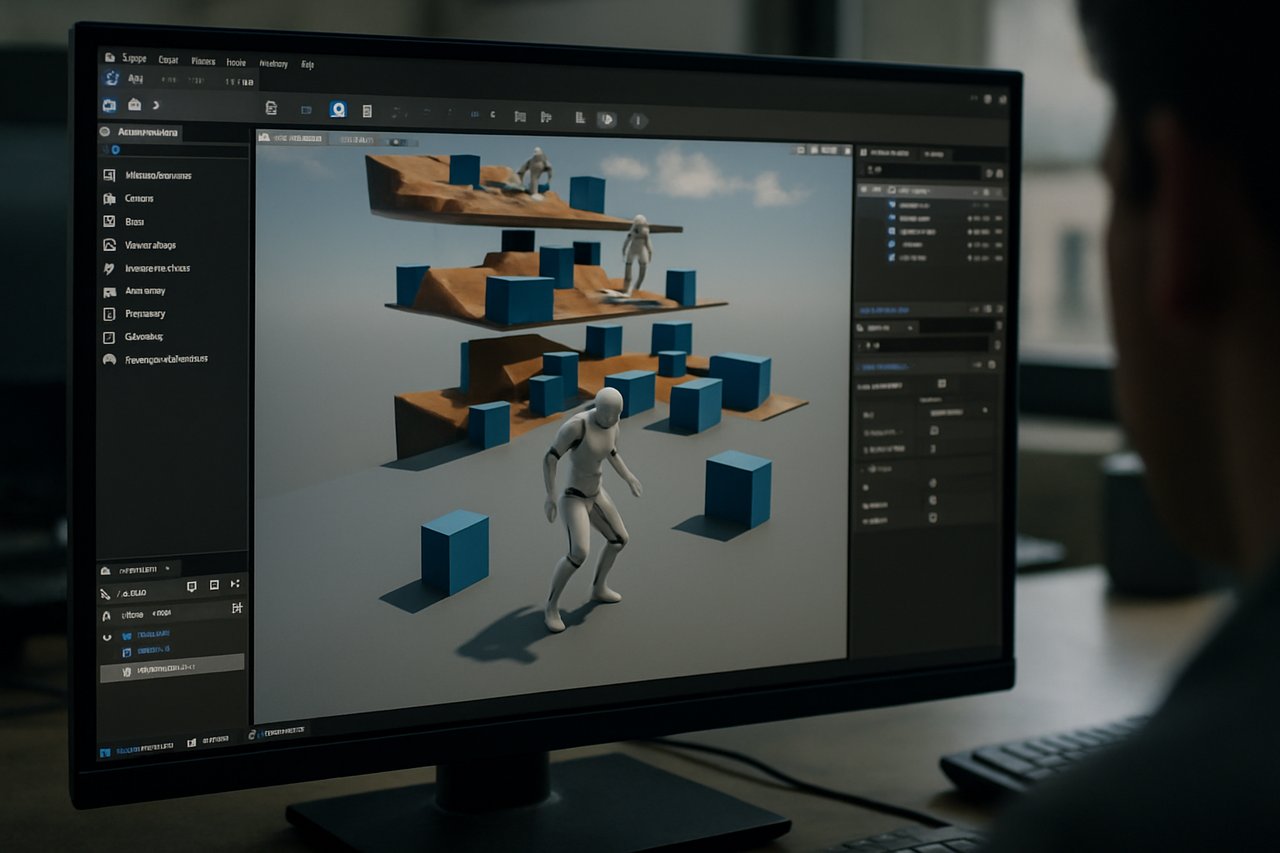Open the Hooie menu in menu bar
This screenshot has width=1280, height=853.
236,61
